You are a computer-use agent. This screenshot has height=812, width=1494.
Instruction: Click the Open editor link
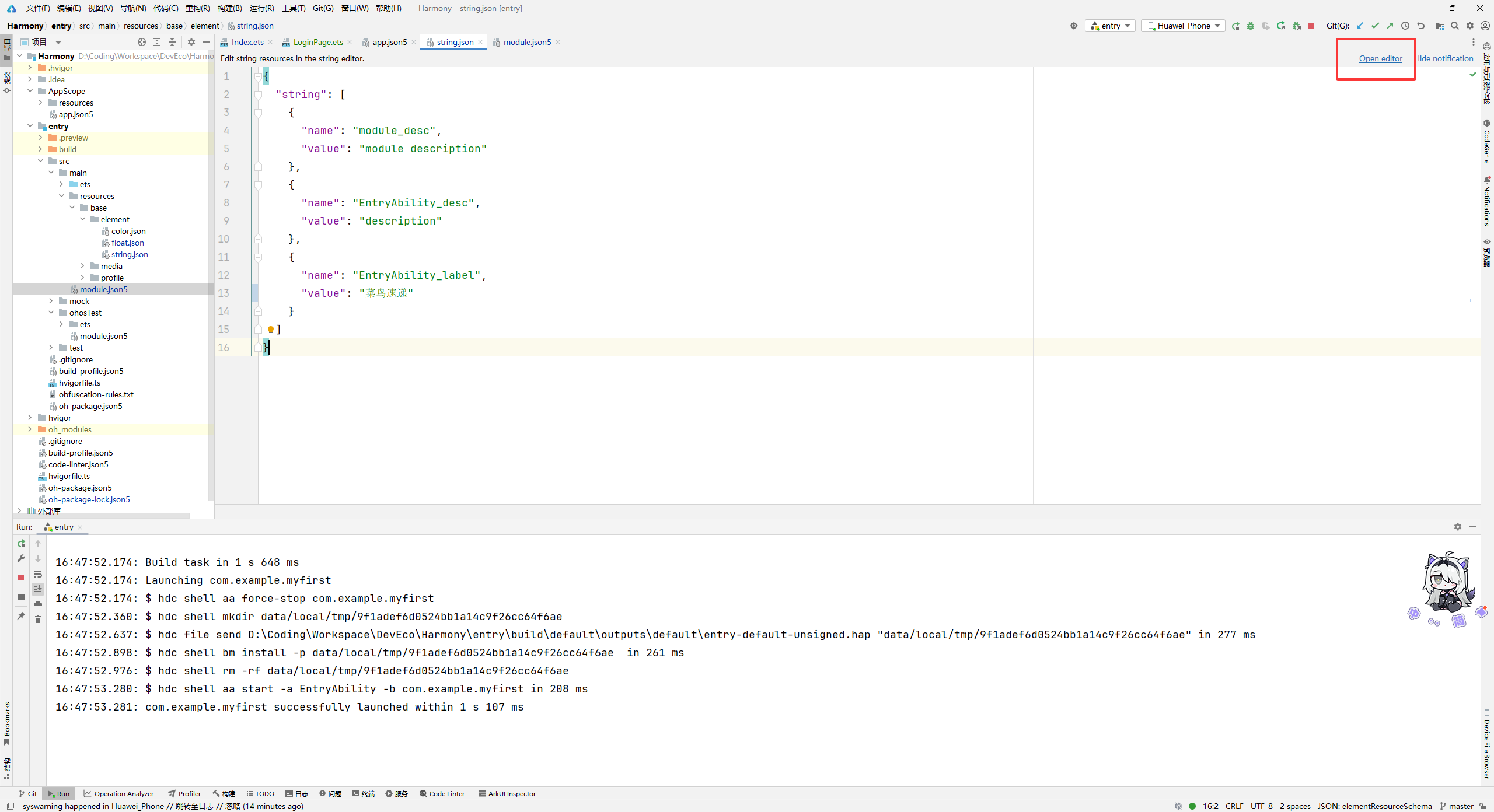coord(1380,58)
